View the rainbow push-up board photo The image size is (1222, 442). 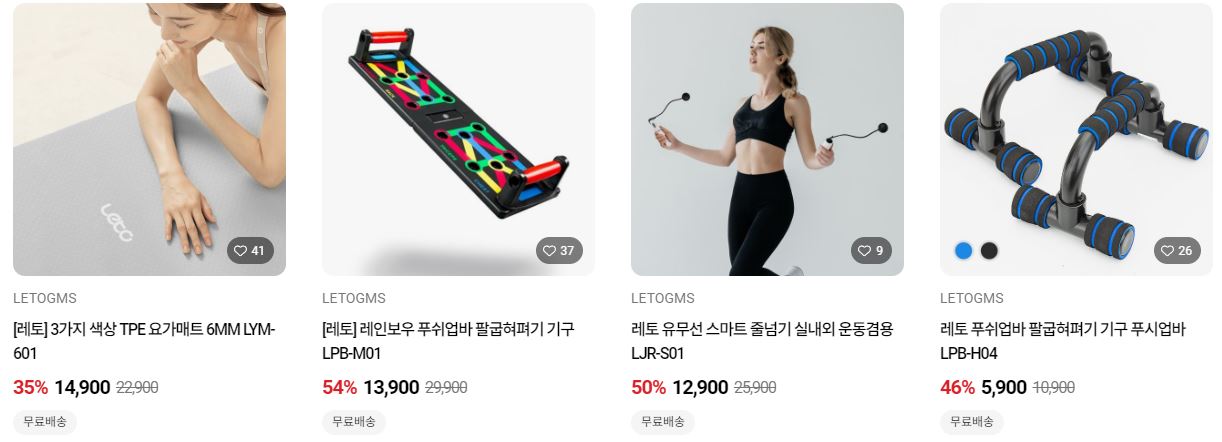point(458,139)
